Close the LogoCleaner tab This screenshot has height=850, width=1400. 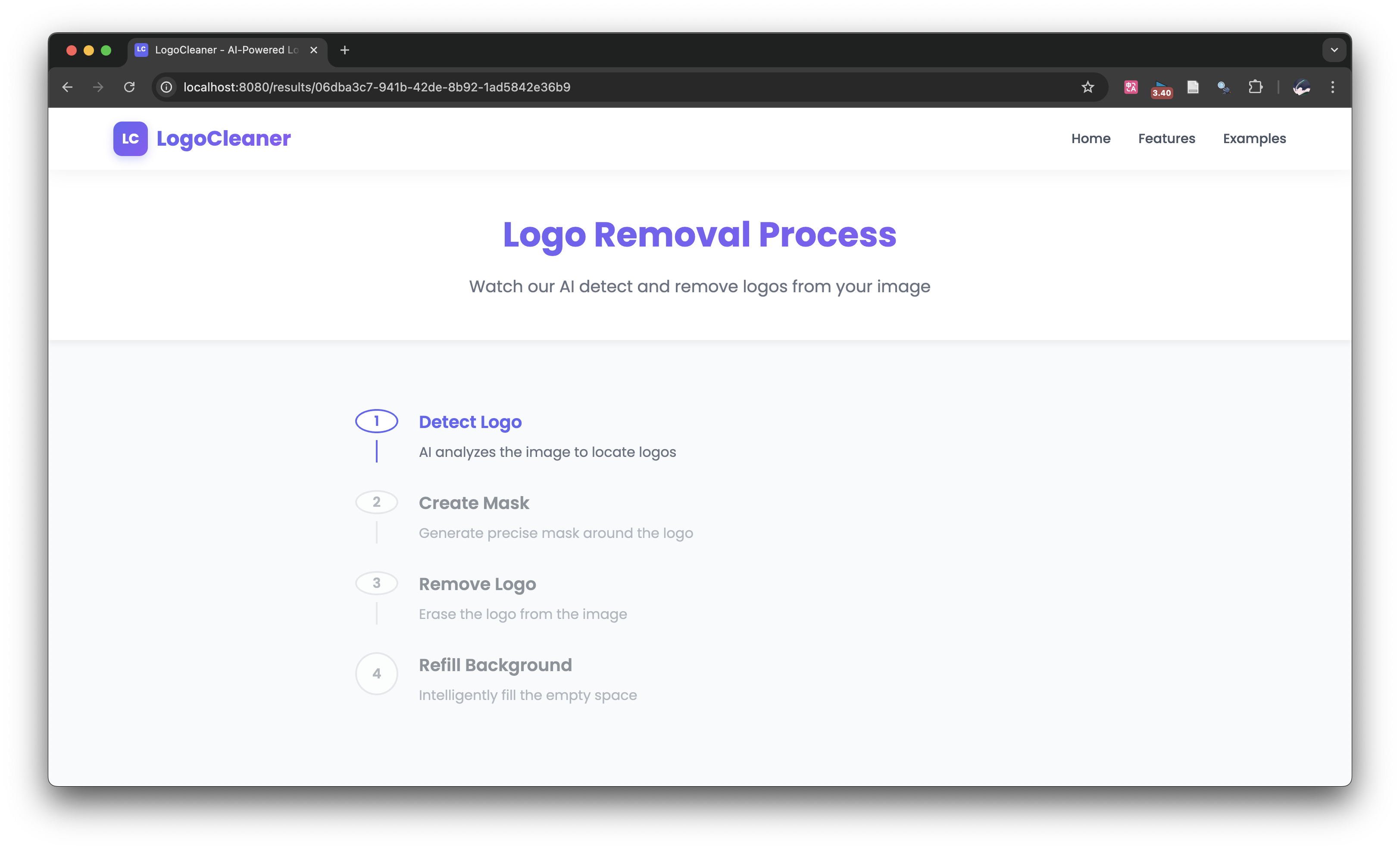tap(313, 50)
